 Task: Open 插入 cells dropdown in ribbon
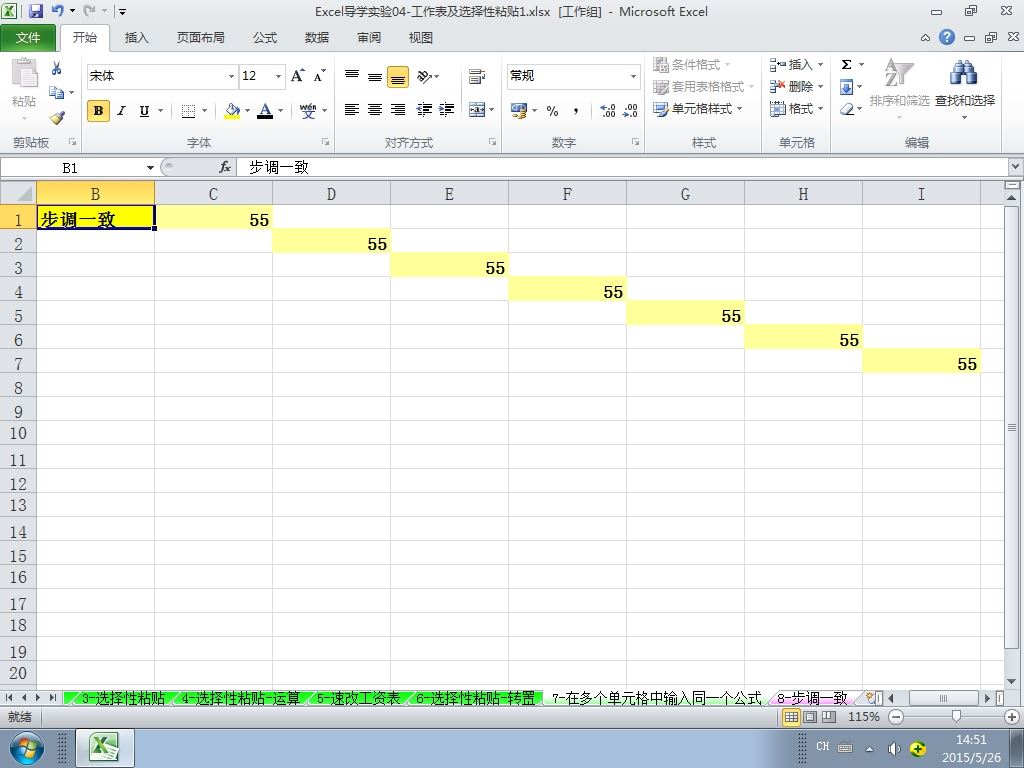pyautogui.click(x=797, y=64)
